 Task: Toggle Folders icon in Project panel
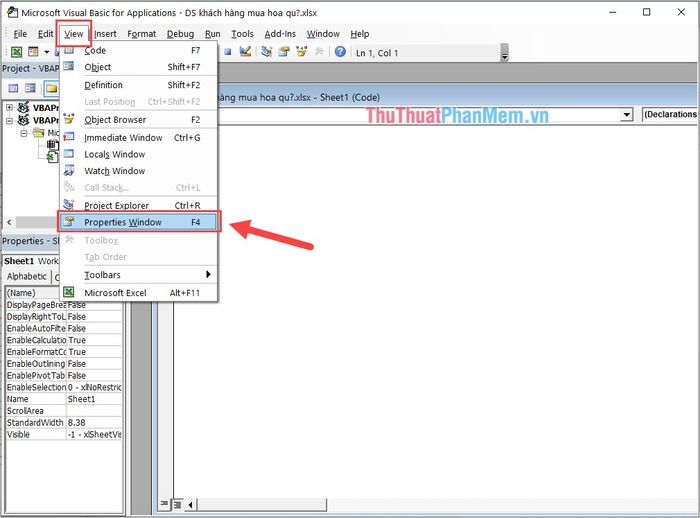click(x=51, y=88)
